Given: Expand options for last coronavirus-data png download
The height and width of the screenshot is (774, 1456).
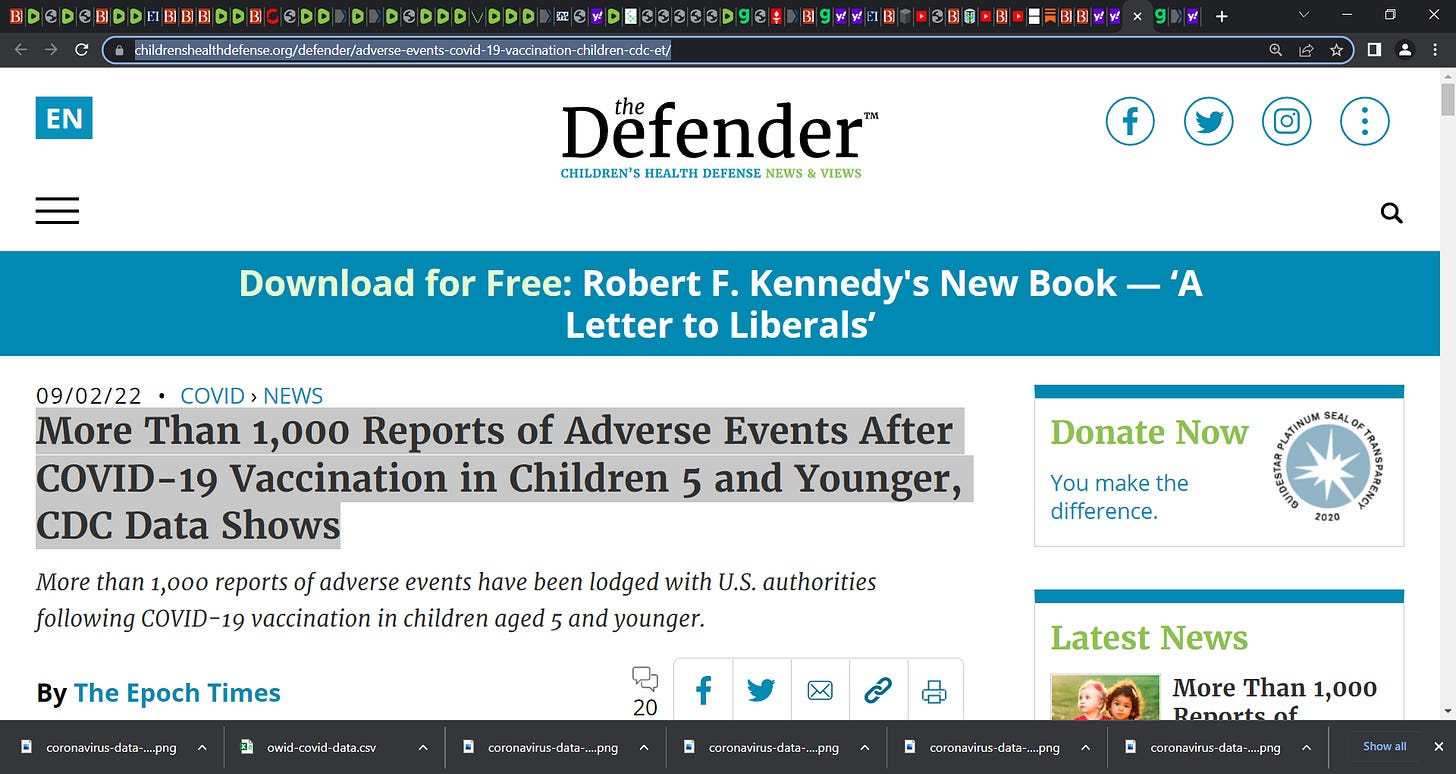Looking at the screenshot, I should (1305, 747).
